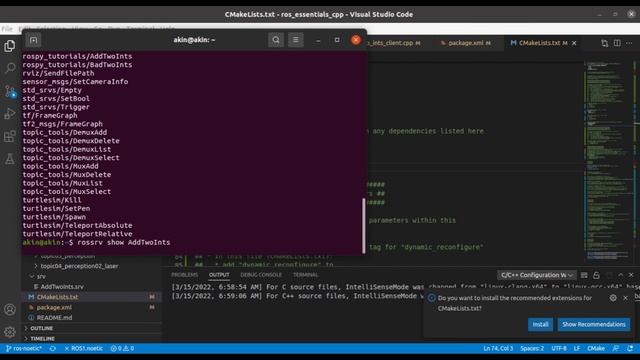
Task: Open the Accounts menu icon
Action: pyautogui.click(x=9, y=309)
